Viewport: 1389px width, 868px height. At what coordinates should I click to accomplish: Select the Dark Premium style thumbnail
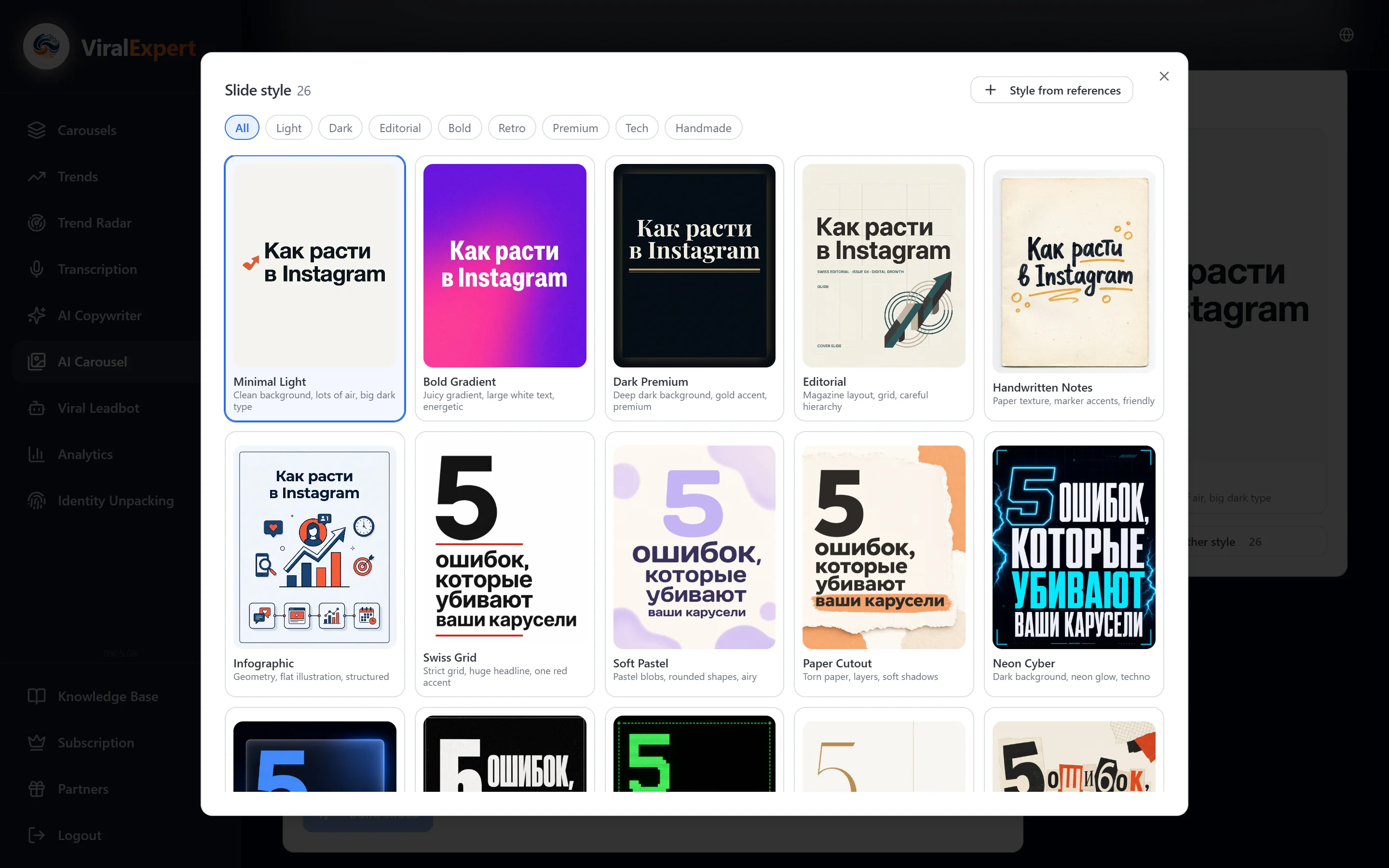(694, 266)
